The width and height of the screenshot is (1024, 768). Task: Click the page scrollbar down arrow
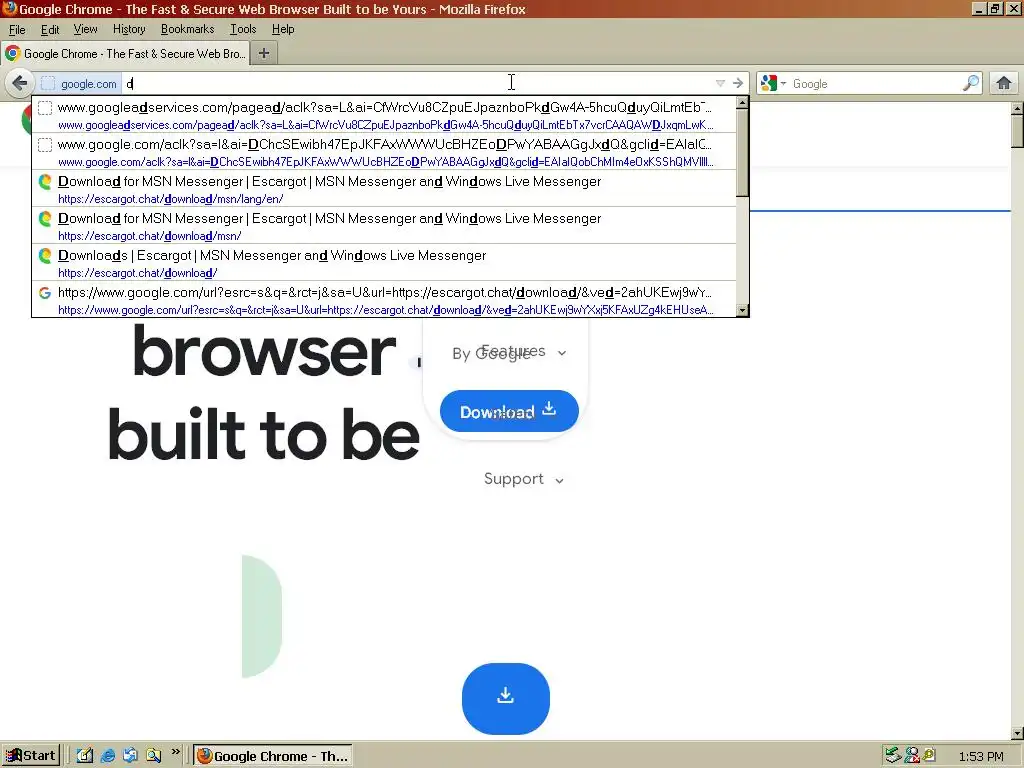(x=1017, y=733)
